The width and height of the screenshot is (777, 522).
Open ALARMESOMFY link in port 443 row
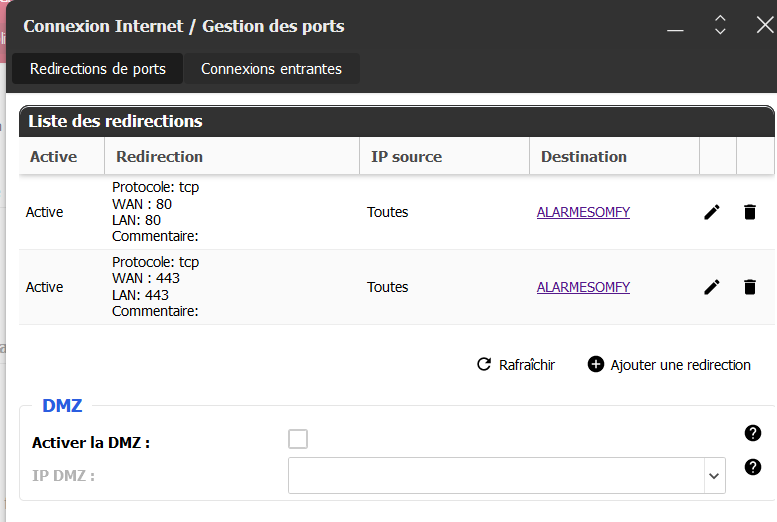(x=583, y=287)
